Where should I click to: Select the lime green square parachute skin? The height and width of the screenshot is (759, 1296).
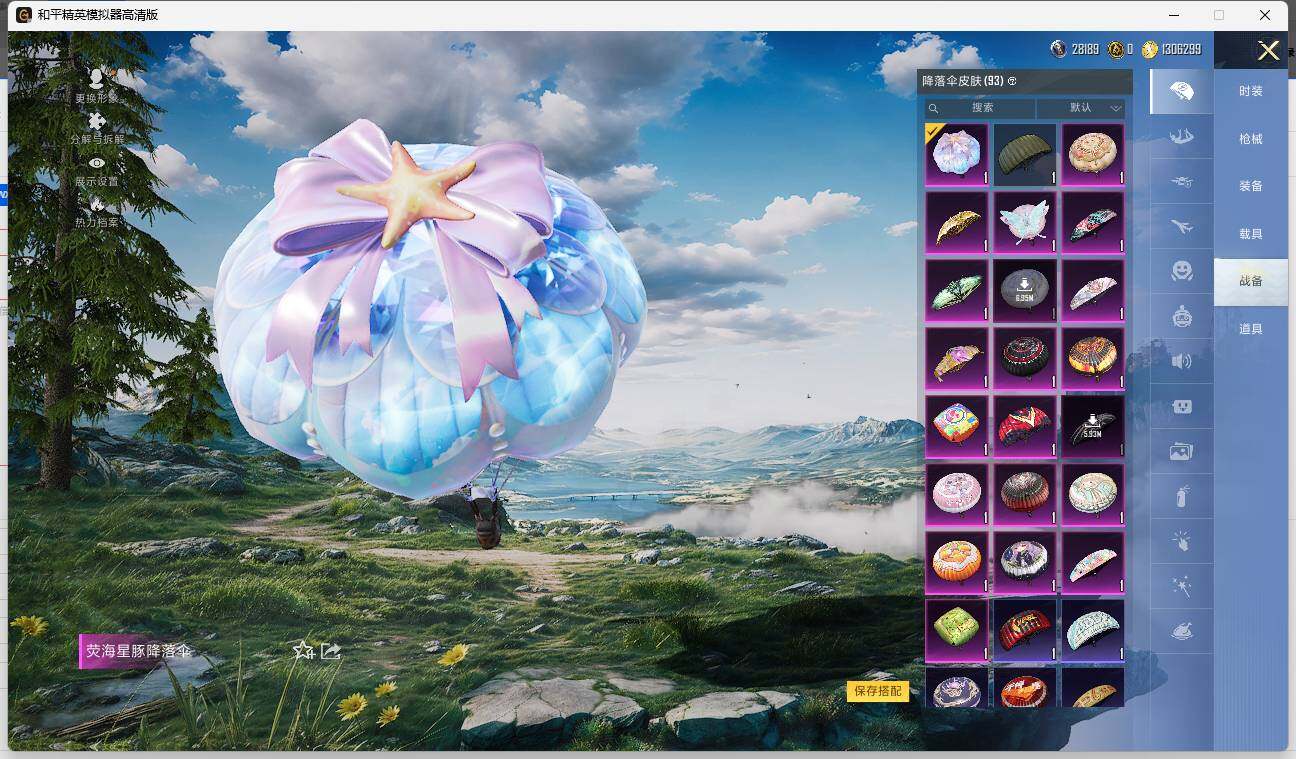[x=957, y=631]
